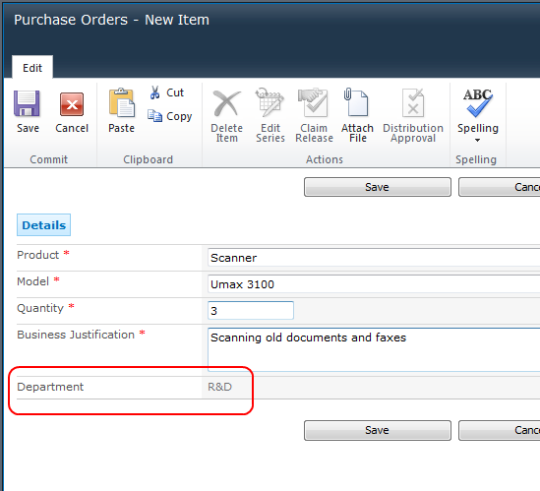Viewport: 540px width, 491px height.
Task: Click the Paste clipboard icon
Action: [121, 102]
